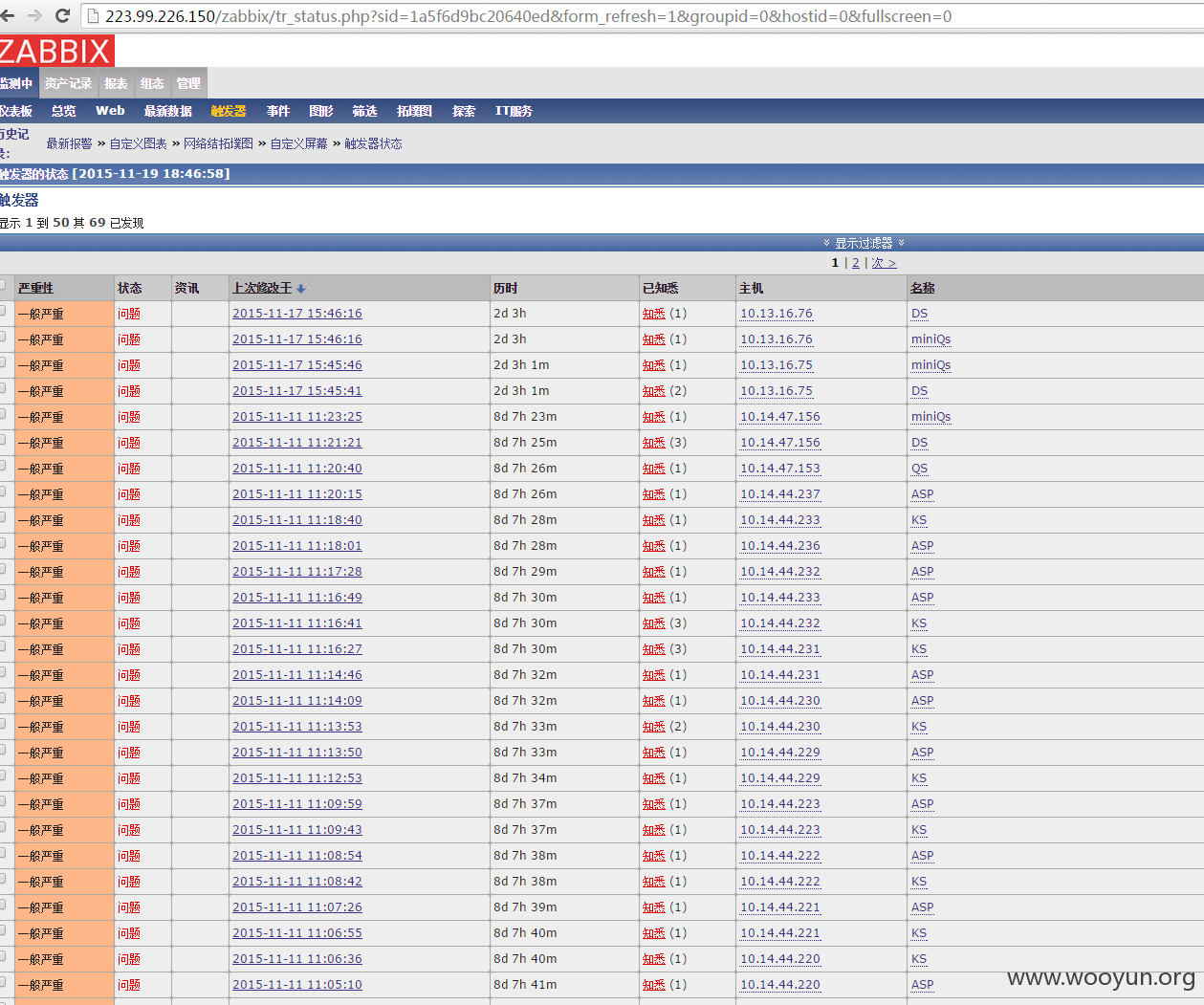The image size is (1204, 1005).
Task: Open the 管理 main tab
Action: coord(188,83)
